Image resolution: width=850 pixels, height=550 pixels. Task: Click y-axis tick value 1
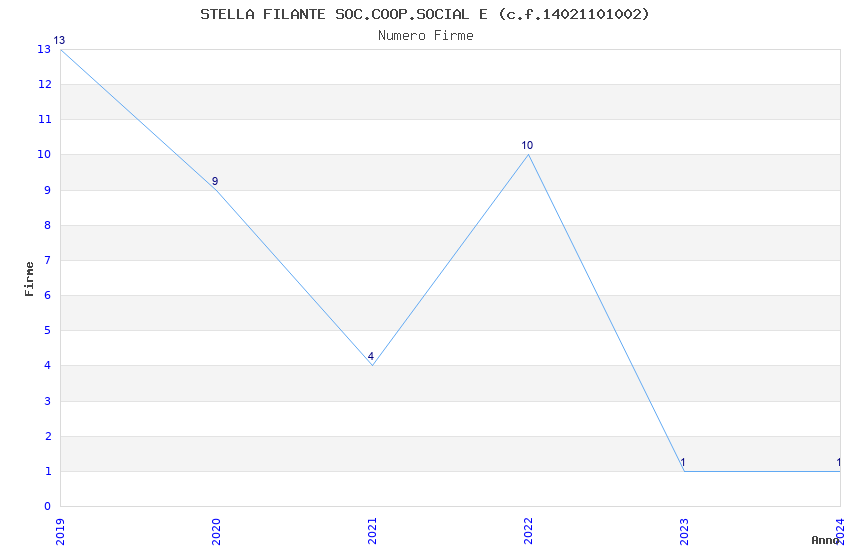(x=48, y=471)
